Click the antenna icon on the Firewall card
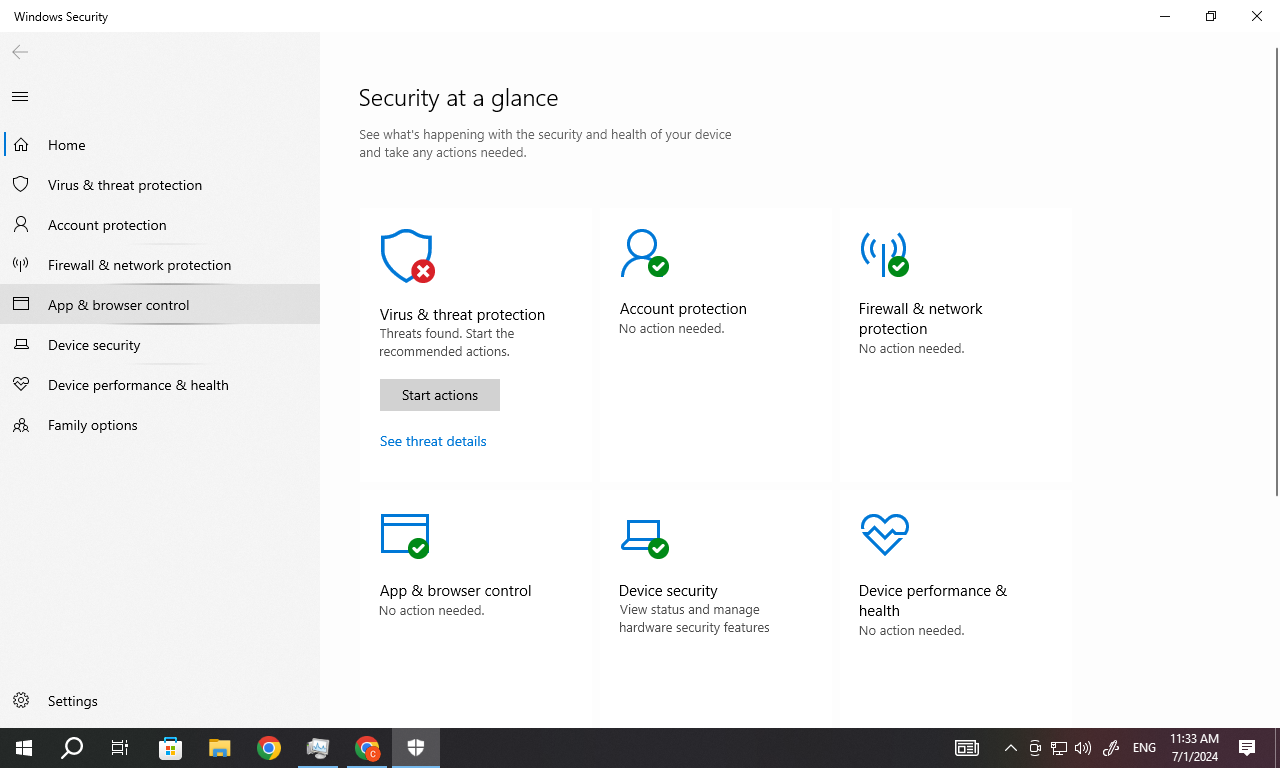 [x=884, y=254]
